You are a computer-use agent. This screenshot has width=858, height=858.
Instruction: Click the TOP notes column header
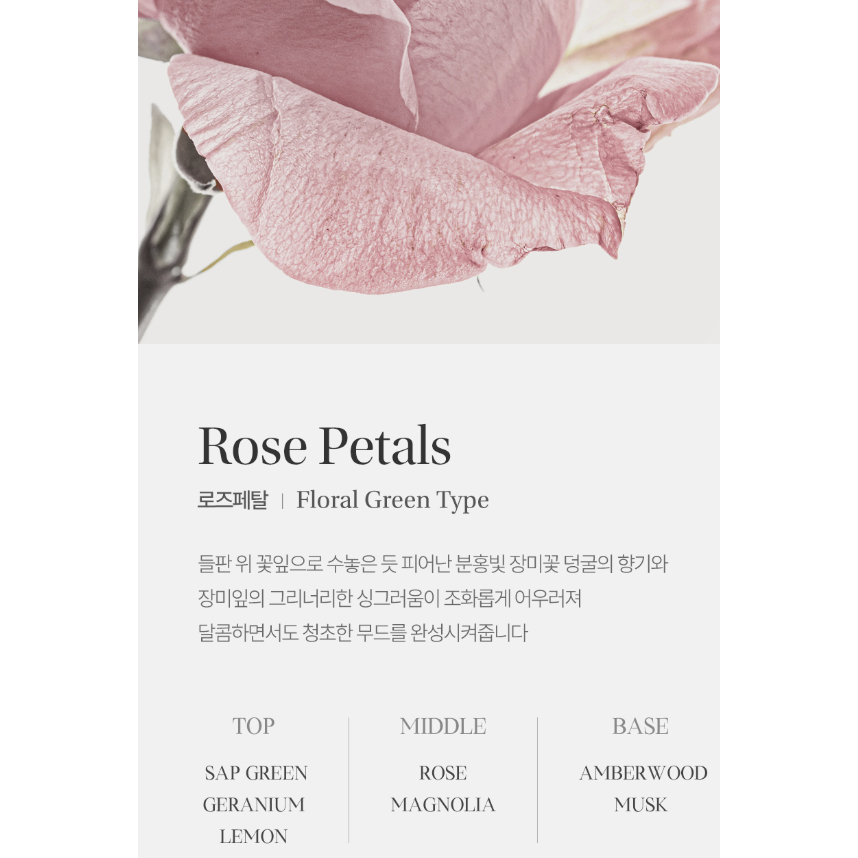[x=253, y=726]
